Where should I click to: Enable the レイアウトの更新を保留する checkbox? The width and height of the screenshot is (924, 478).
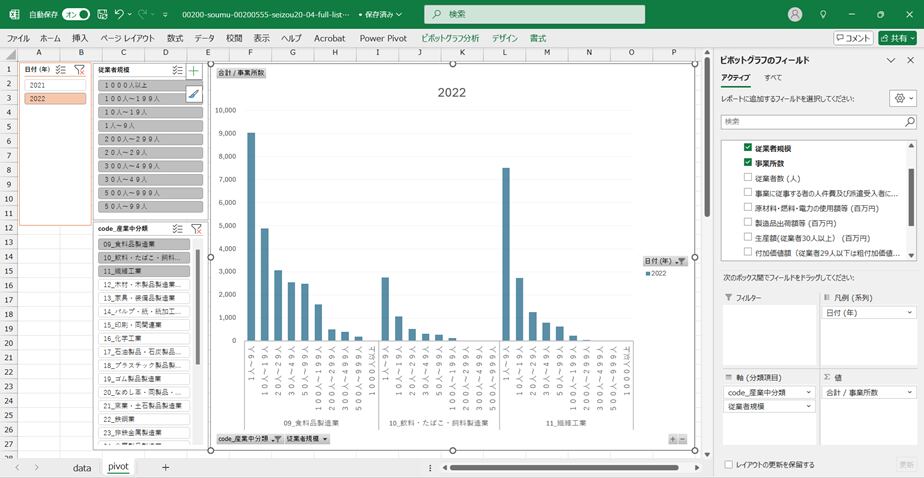727,464
